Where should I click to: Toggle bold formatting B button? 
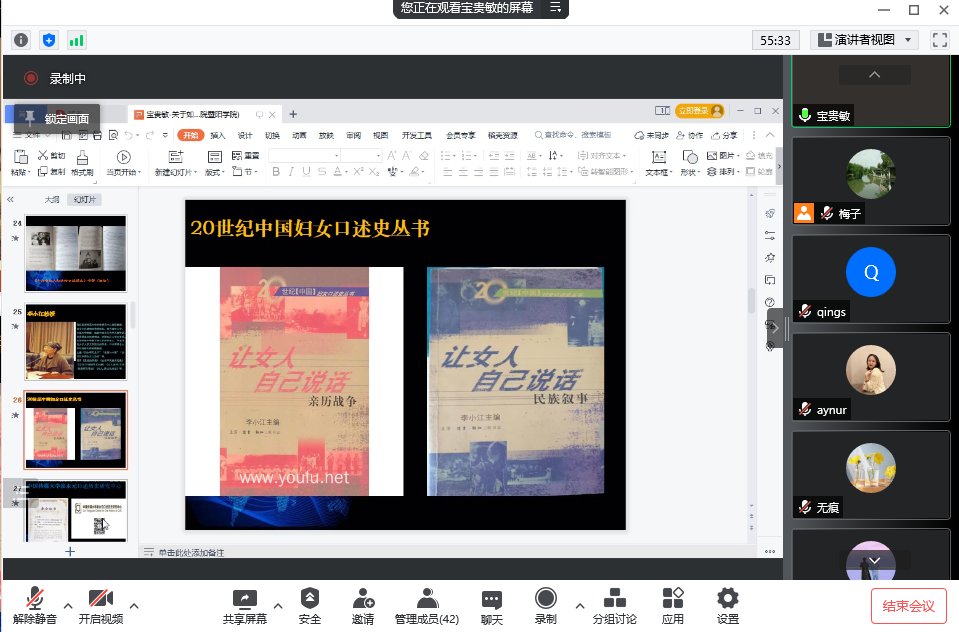click(276, 172)
